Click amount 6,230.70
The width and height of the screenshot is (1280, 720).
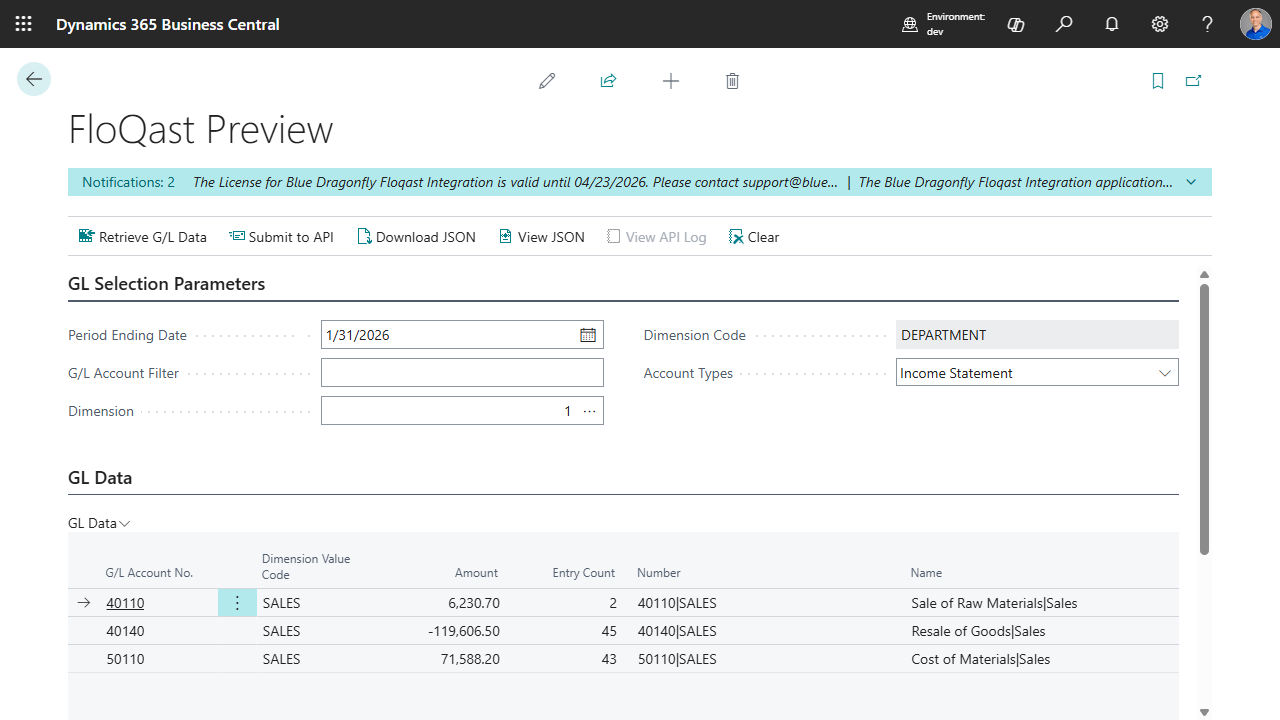coord(474,603)
